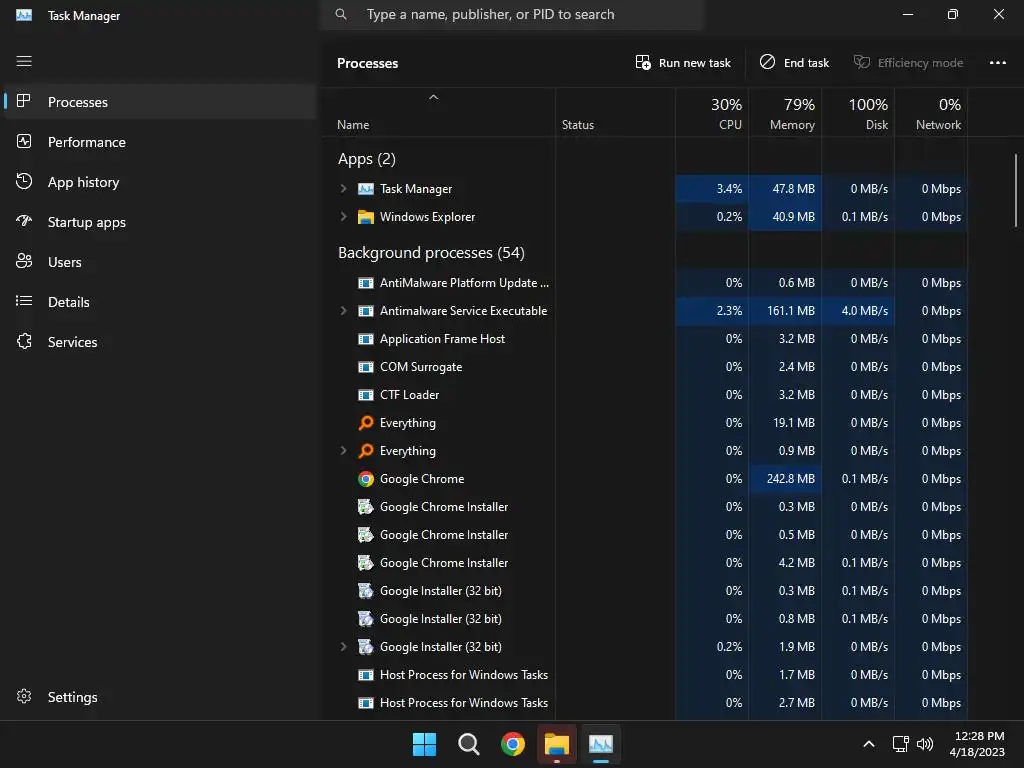Click the Details list icon

click(24, 301)
